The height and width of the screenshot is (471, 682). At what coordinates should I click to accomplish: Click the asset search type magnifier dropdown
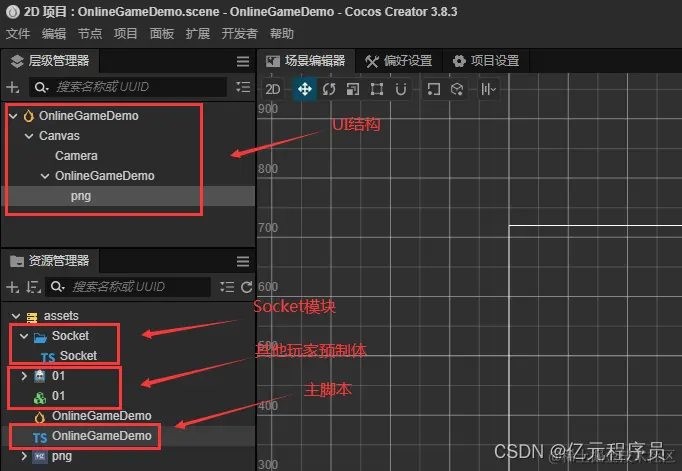(x=57, y=287)
